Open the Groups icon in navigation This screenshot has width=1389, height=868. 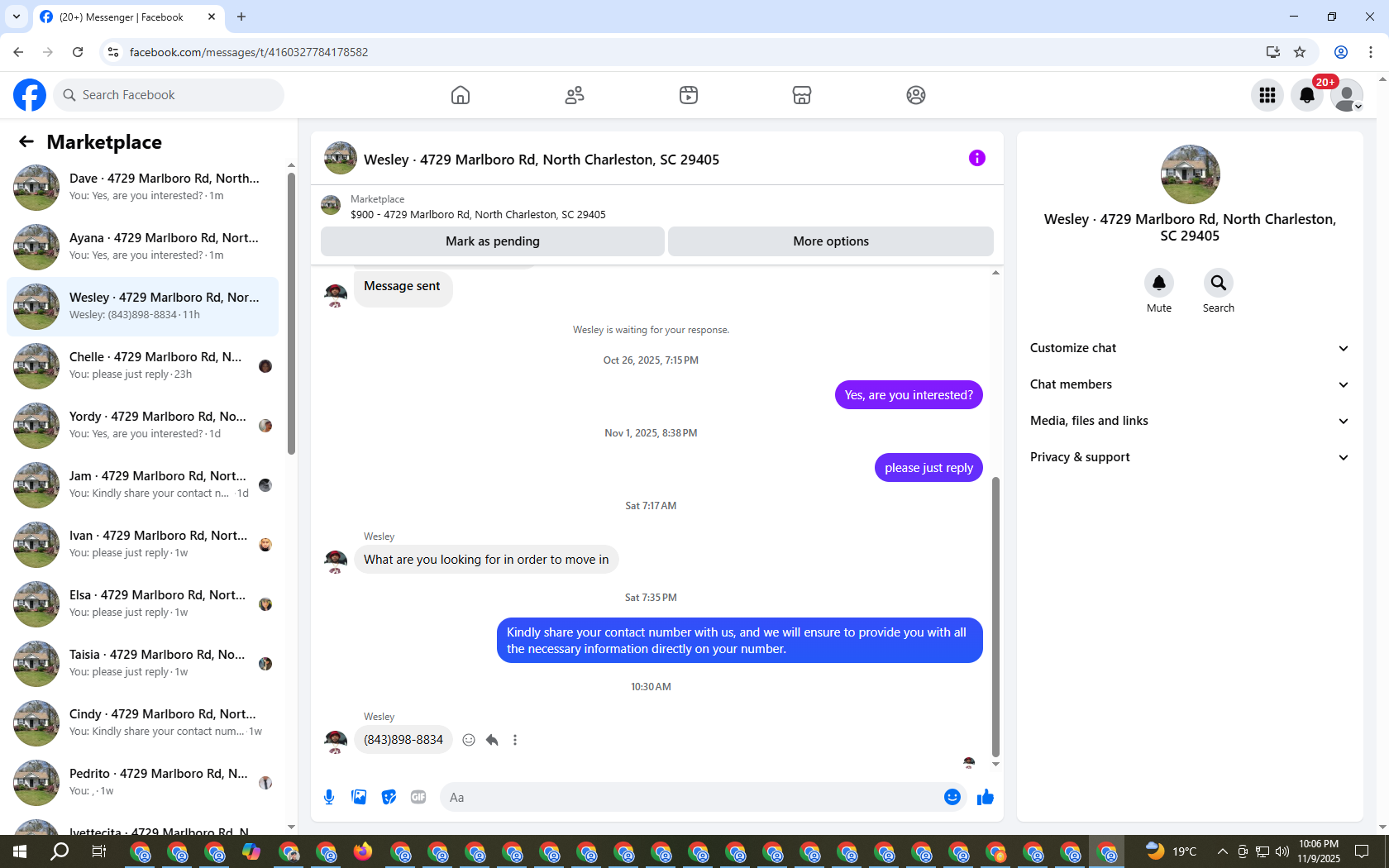point(916,95)
